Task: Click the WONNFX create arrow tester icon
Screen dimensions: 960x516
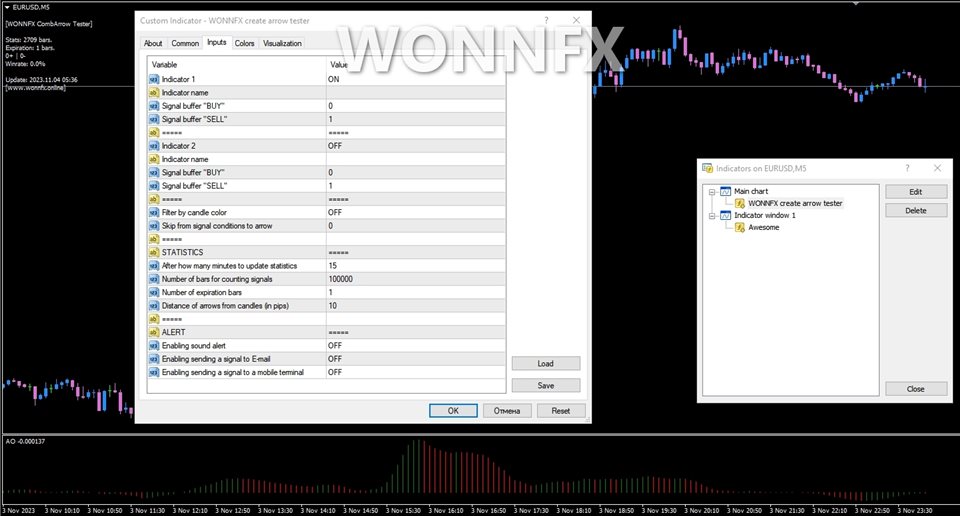Action: (x=740, y=203)
